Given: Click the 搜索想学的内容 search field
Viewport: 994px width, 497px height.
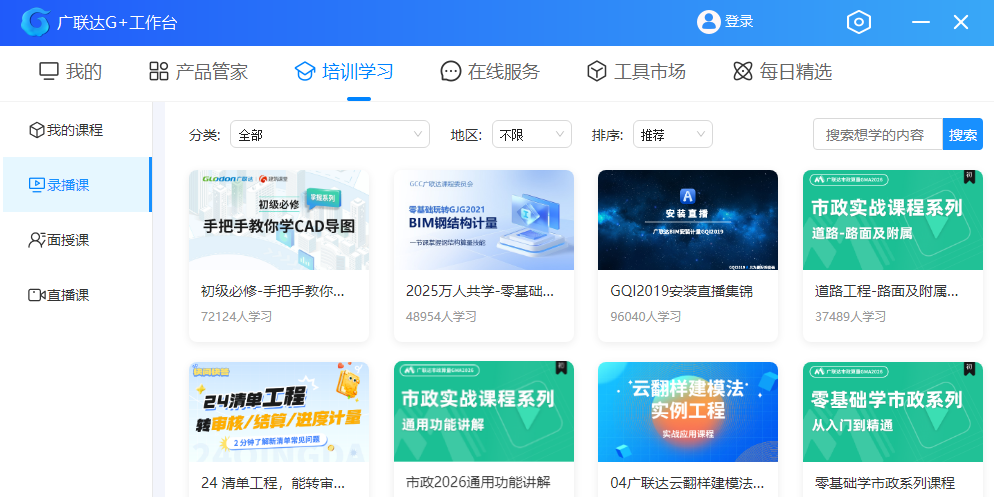Looking at the screenshot, I should [878, 134].
